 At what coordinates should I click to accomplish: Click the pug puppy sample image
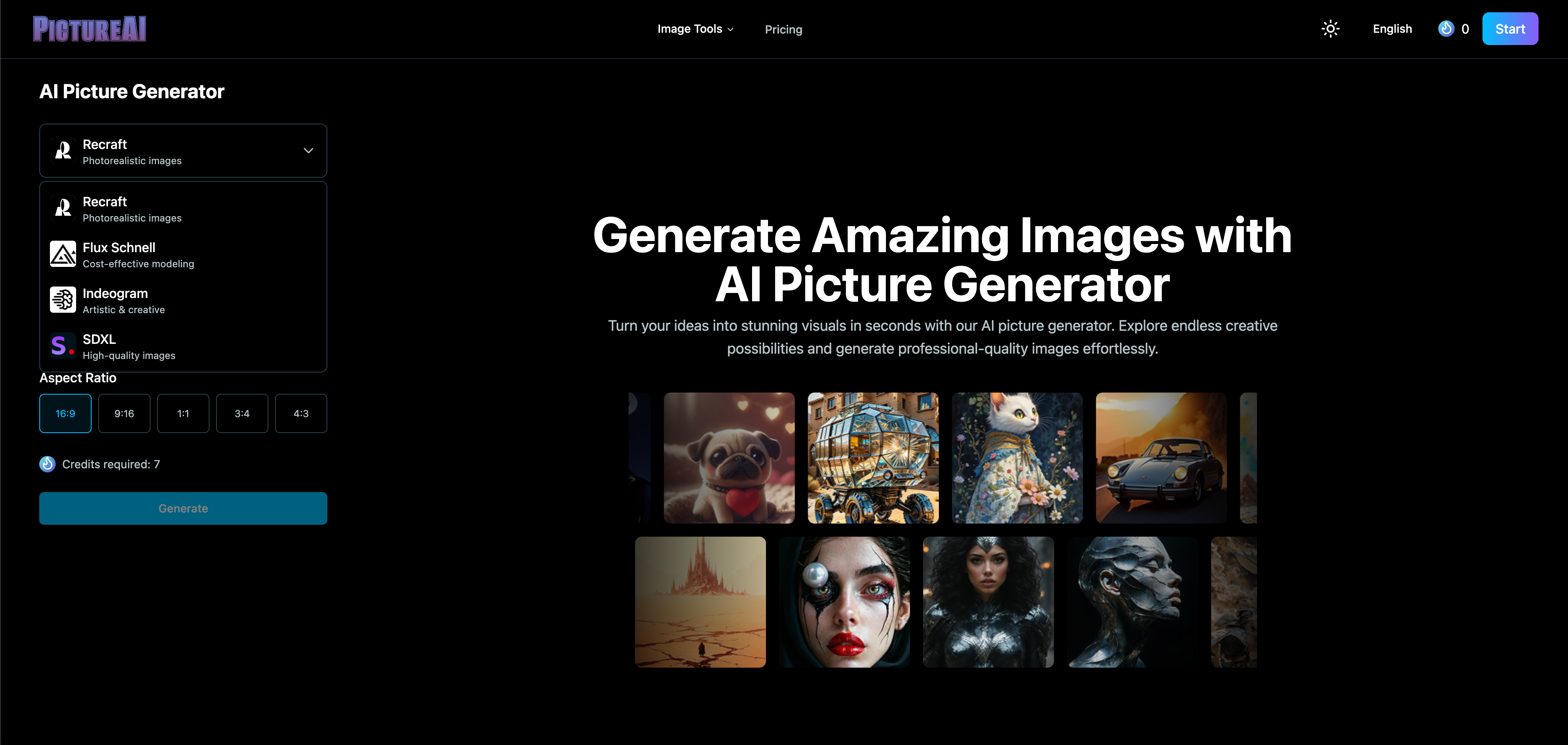pos(729,458)
